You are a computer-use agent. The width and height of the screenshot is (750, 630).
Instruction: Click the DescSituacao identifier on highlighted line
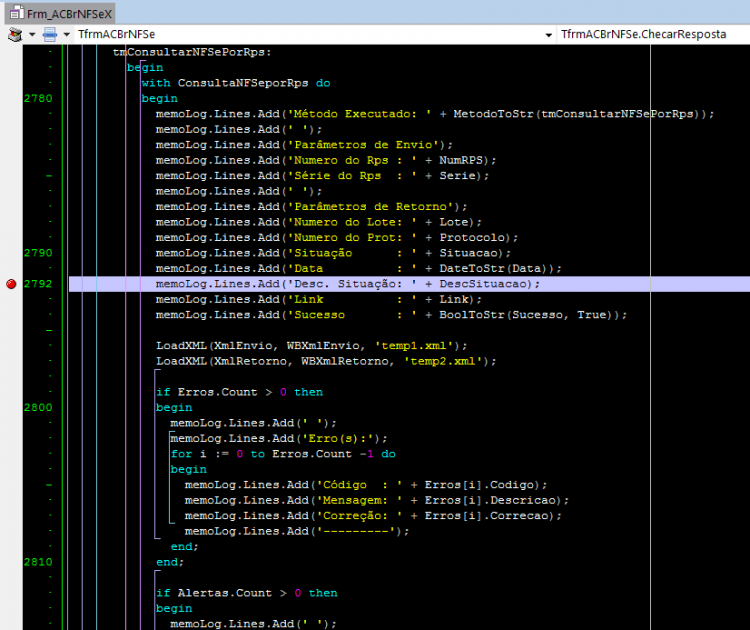[x=483, y=284]
